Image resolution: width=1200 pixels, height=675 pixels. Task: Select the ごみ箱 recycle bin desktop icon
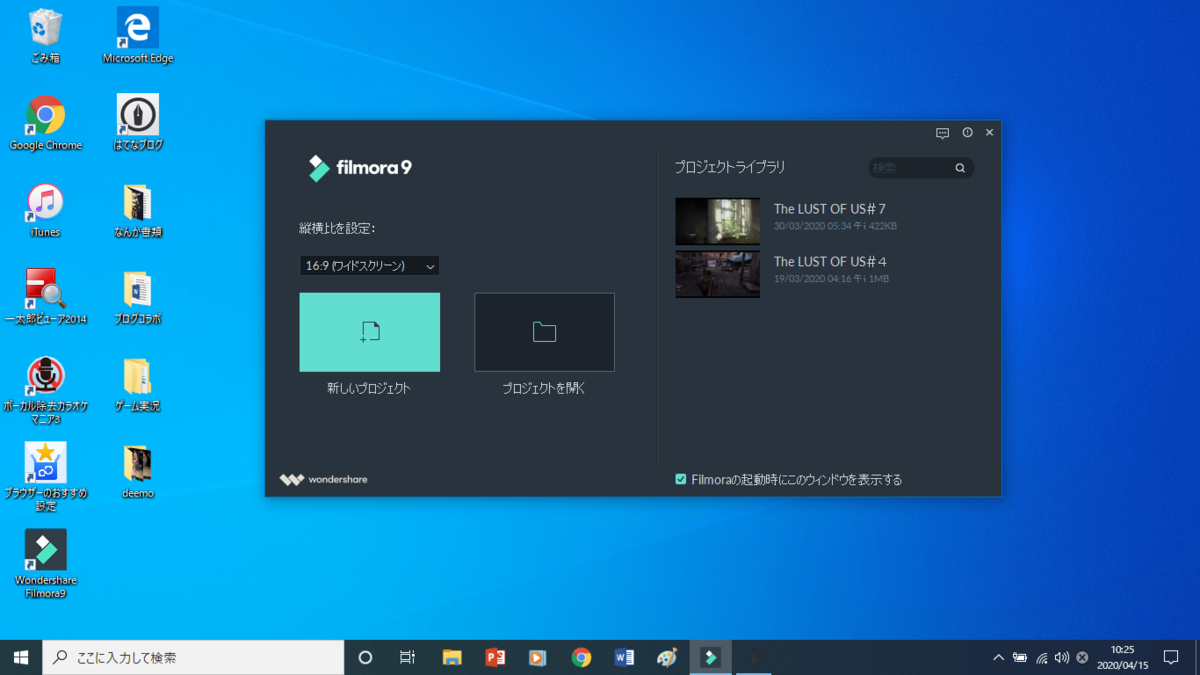click(x=45, y=36)
